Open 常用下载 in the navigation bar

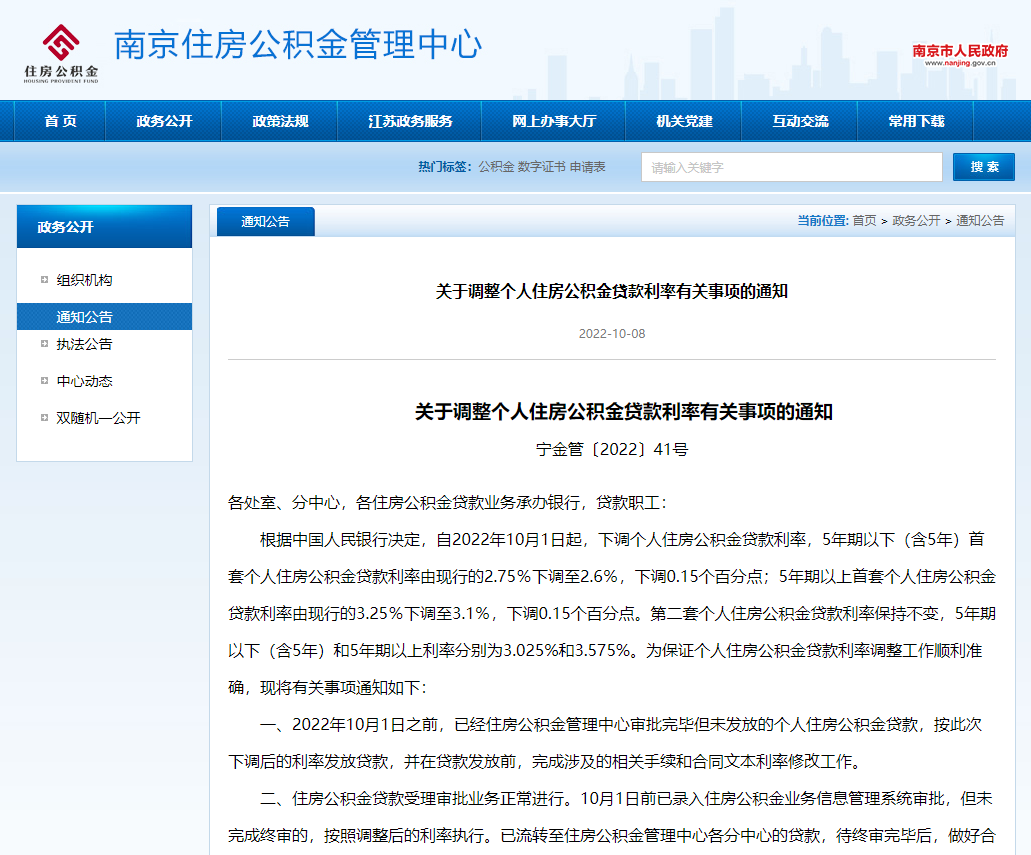[x=916, y=121]
